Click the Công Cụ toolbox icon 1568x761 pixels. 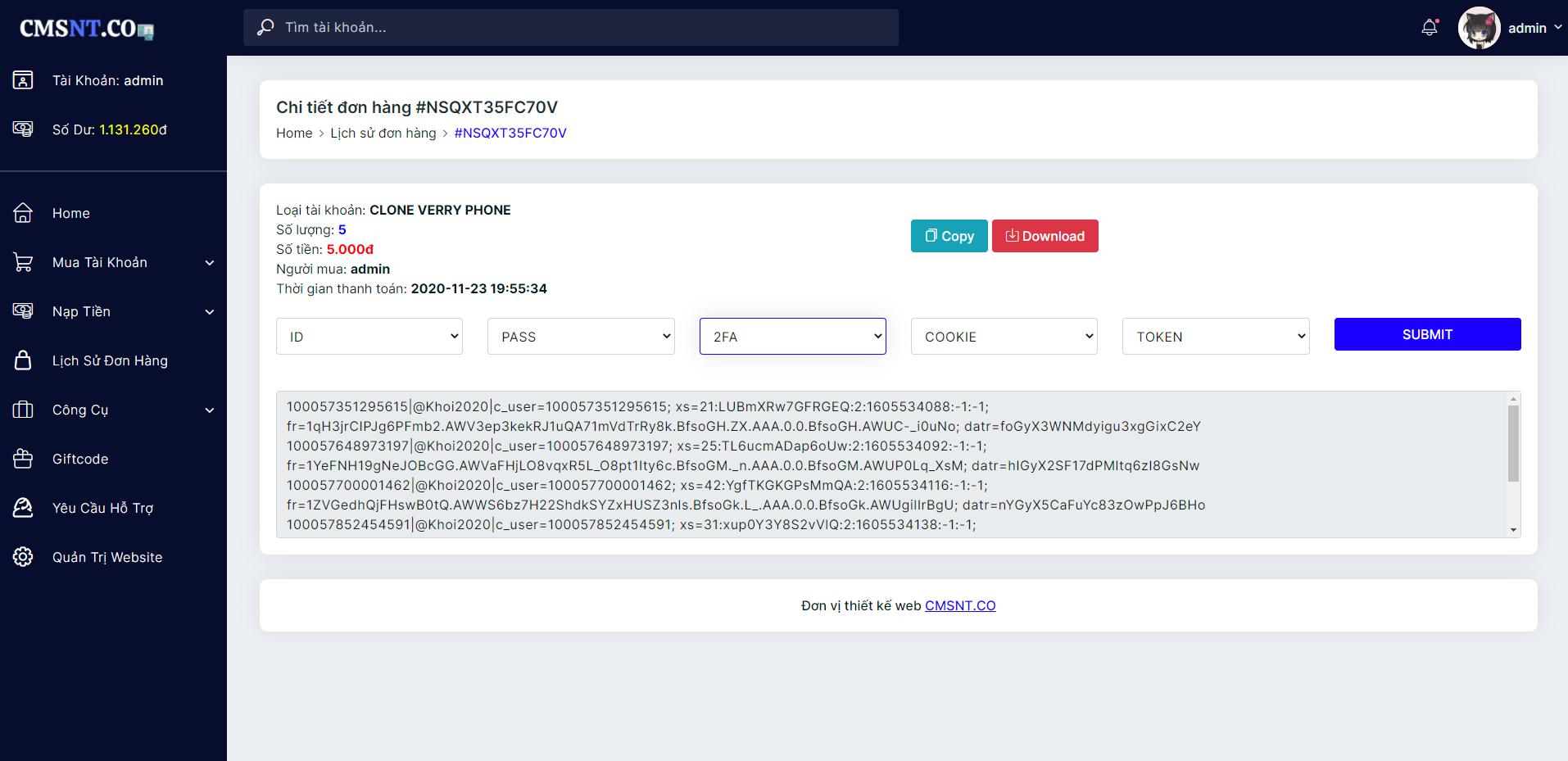23,410
